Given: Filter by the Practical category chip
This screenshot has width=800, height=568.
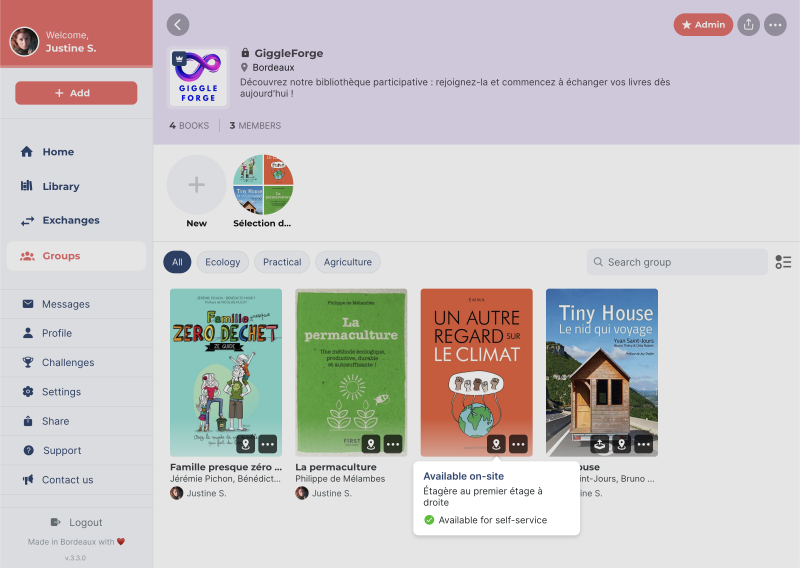Looking at the screenshot, I should pyautogui.click(x=282, y=262).
